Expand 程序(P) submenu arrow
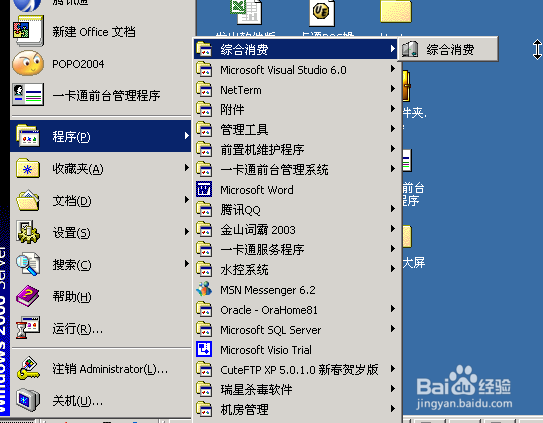This screenshot has height=423, width=543. 187,135
